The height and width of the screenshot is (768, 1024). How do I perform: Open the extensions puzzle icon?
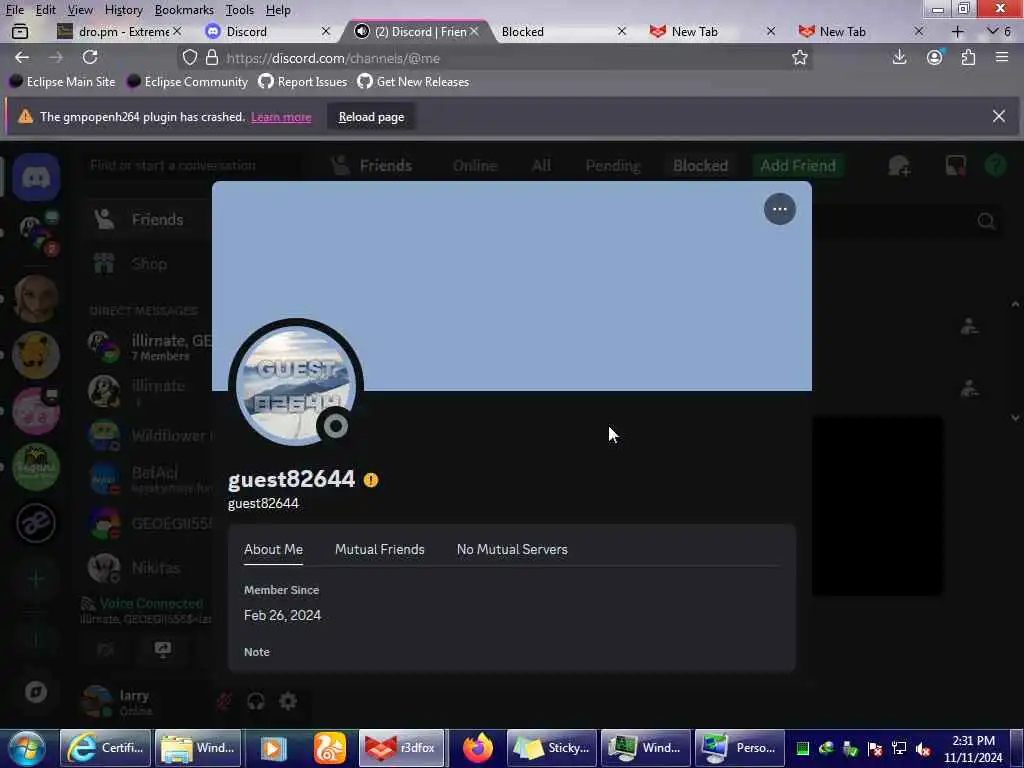968,57
